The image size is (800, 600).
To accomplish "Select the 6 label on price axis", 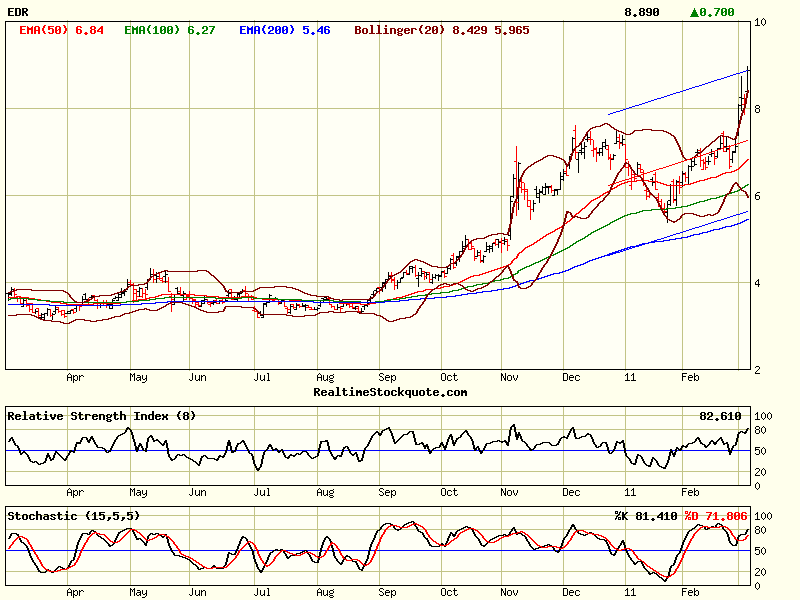I will coord(757,196).
